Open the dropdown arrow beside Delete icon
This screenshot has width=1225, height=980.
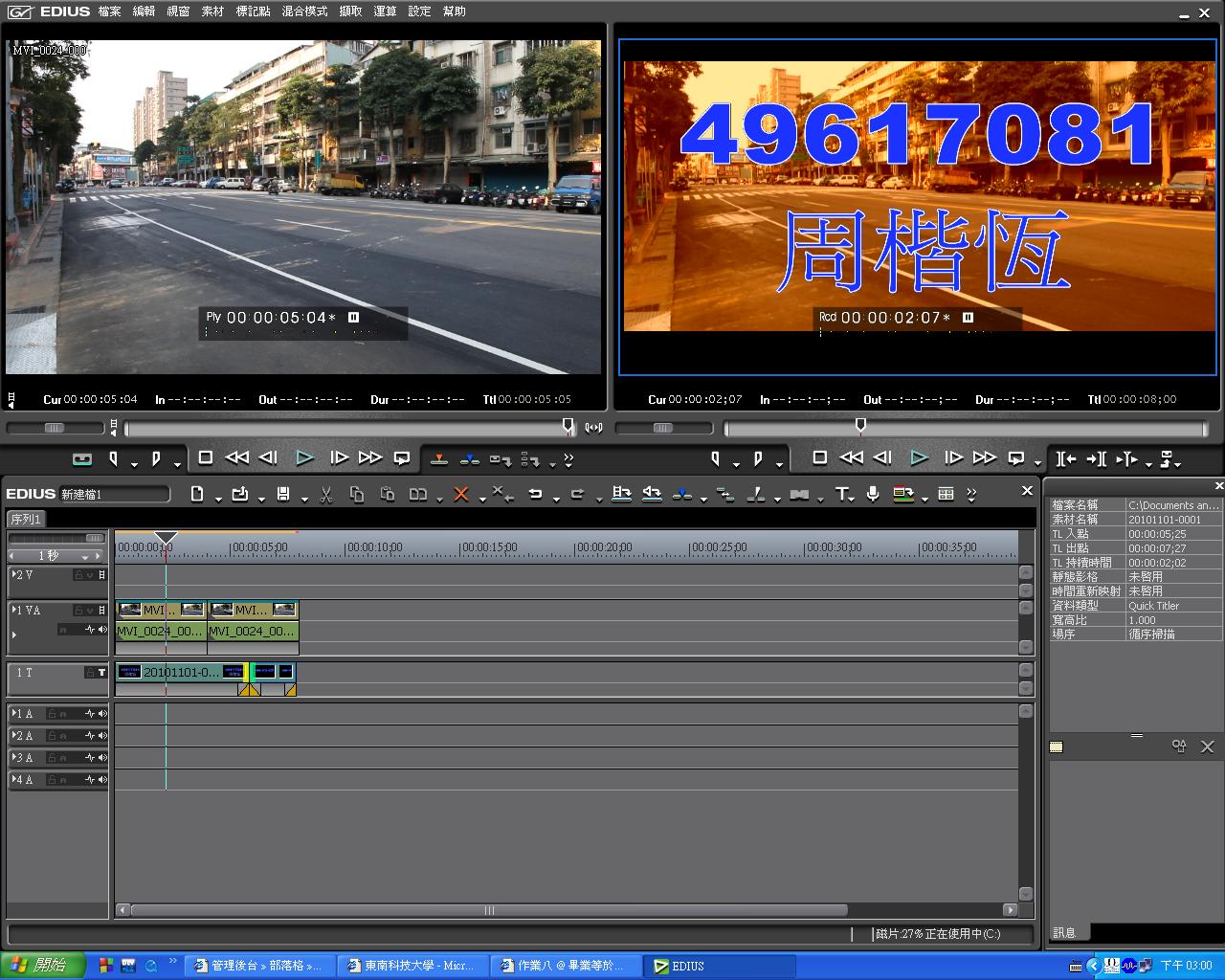click(x=482, y=499)
